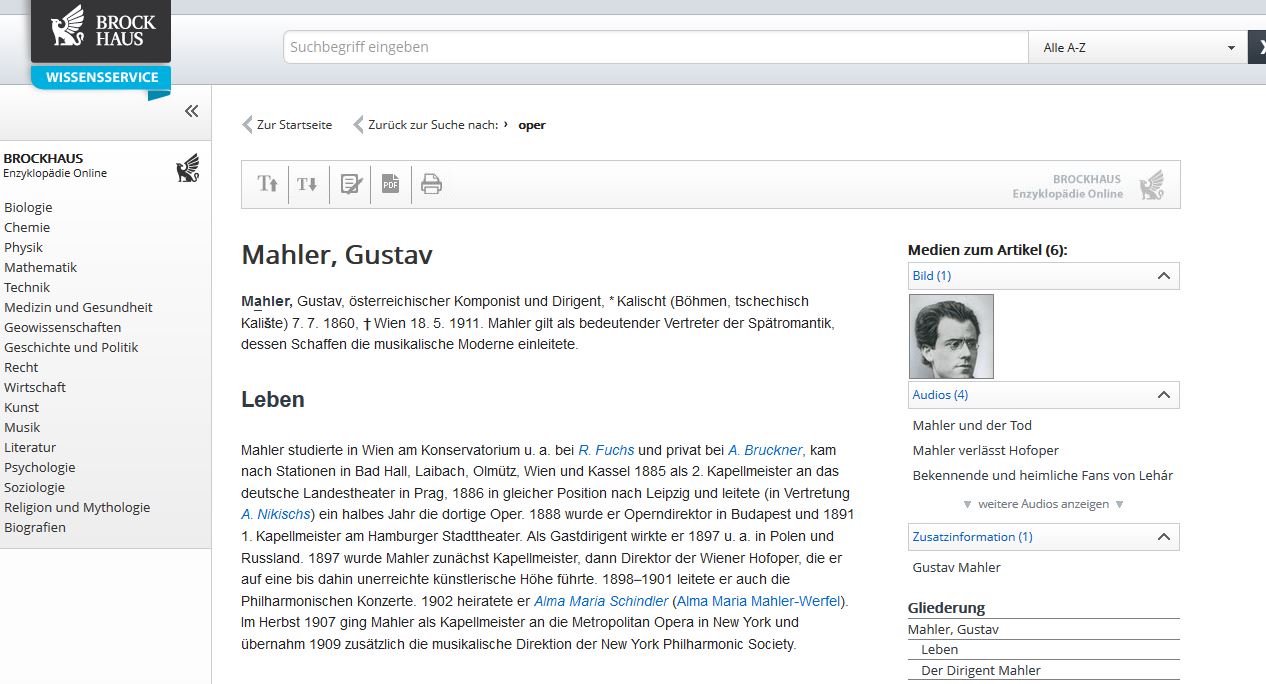Collapse the Audios (4) section
The height and width of the screenshot is (684, 1266).
[x=1163, y=395]
